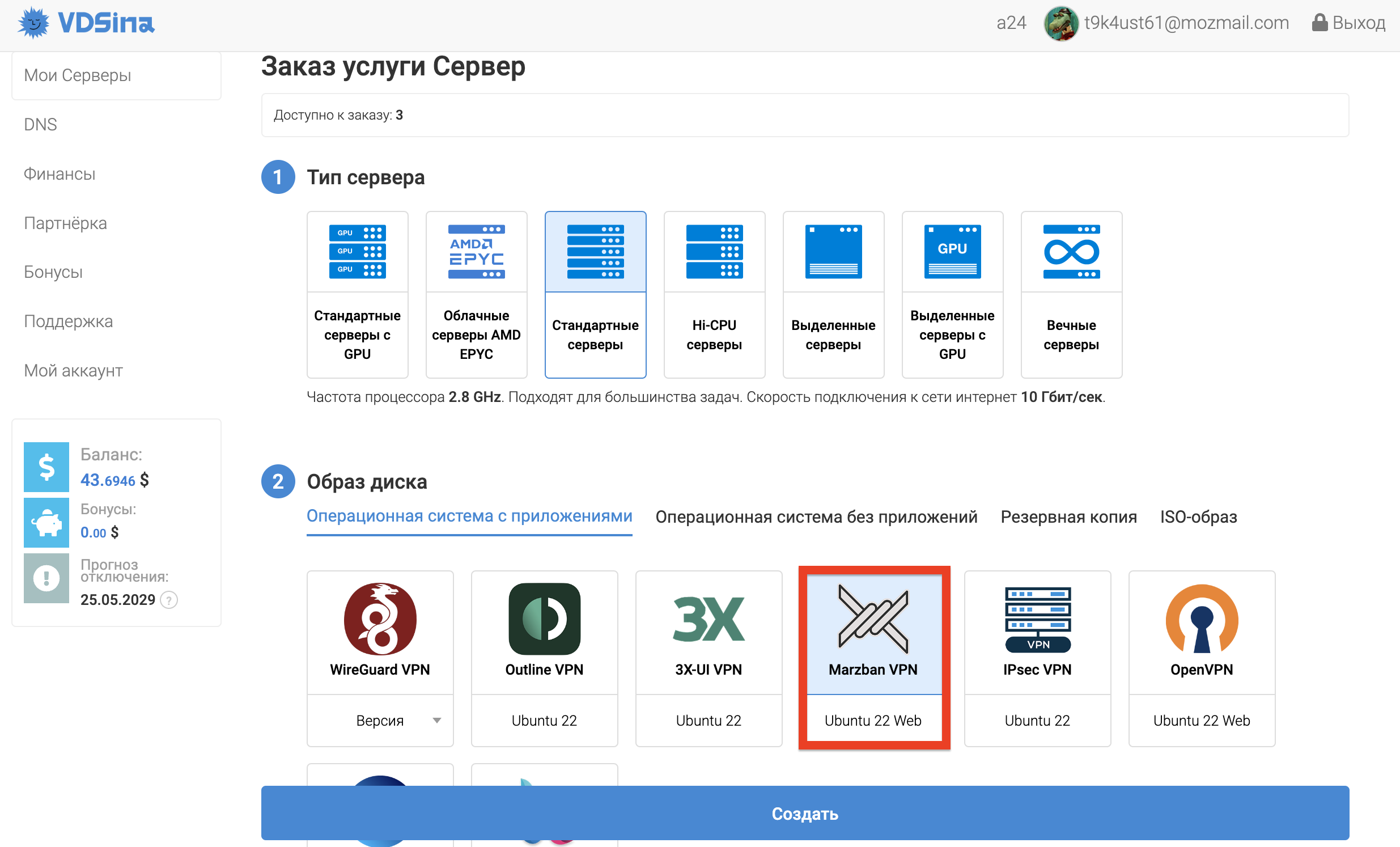Click the Создать button

pos(805,813)
